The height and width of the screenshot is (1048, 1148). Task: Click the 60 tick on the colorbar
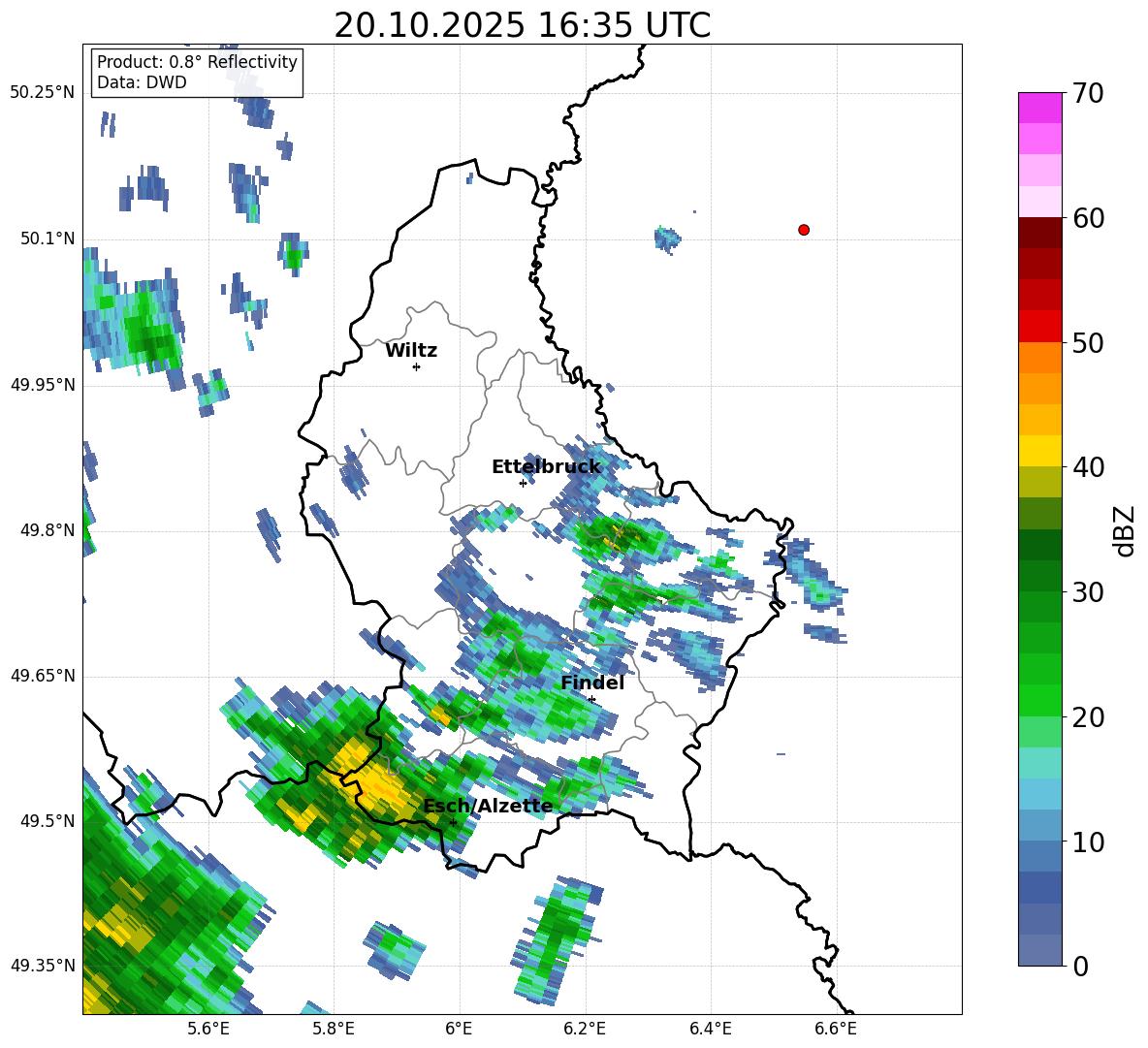[x=1088, y=218]
